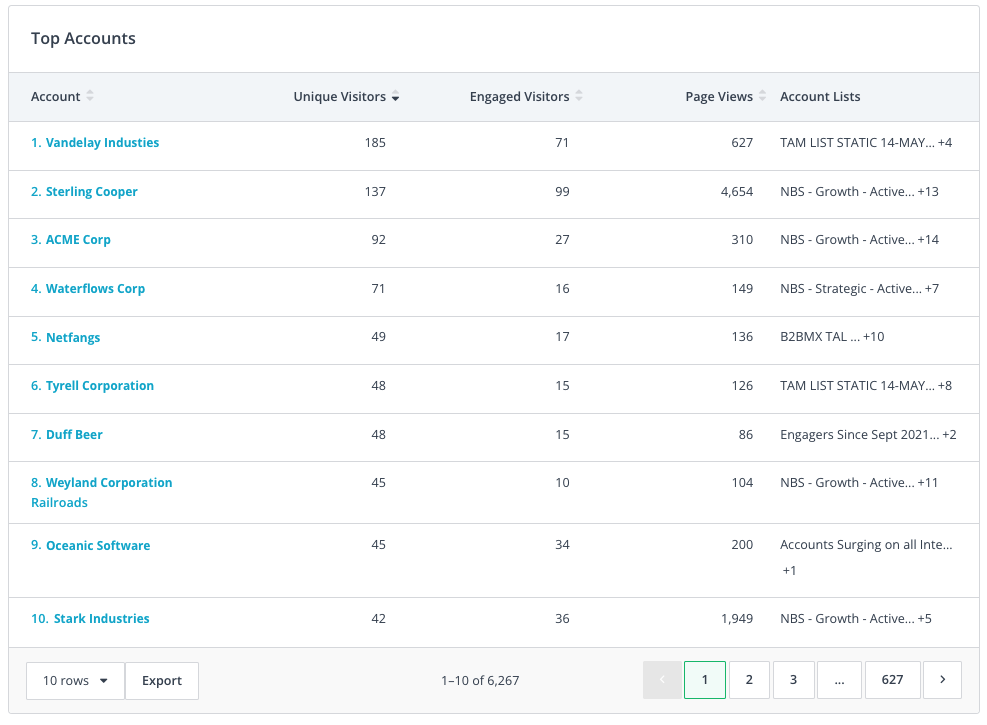The width and height of the screenshot is (987, 725).
Task: Click Waterflows Corp's 149 page views
Action: [x=742, y=289]
